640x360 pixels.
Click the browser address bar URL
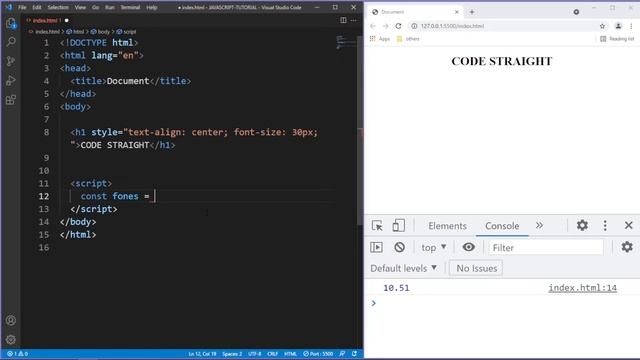point(452,26)
